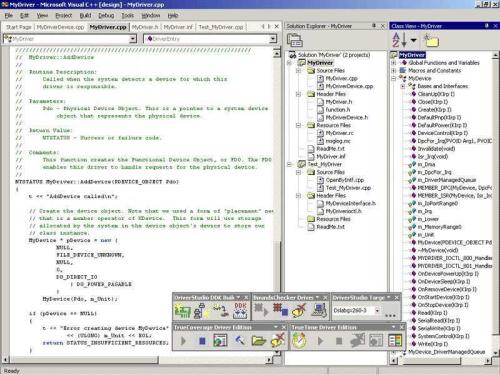Image resolution: width=500 pixels, height=375 pixels.
Task: Switch to the MyDriver.inf tab
Action: pyautogui.click(x=178, y=27)
